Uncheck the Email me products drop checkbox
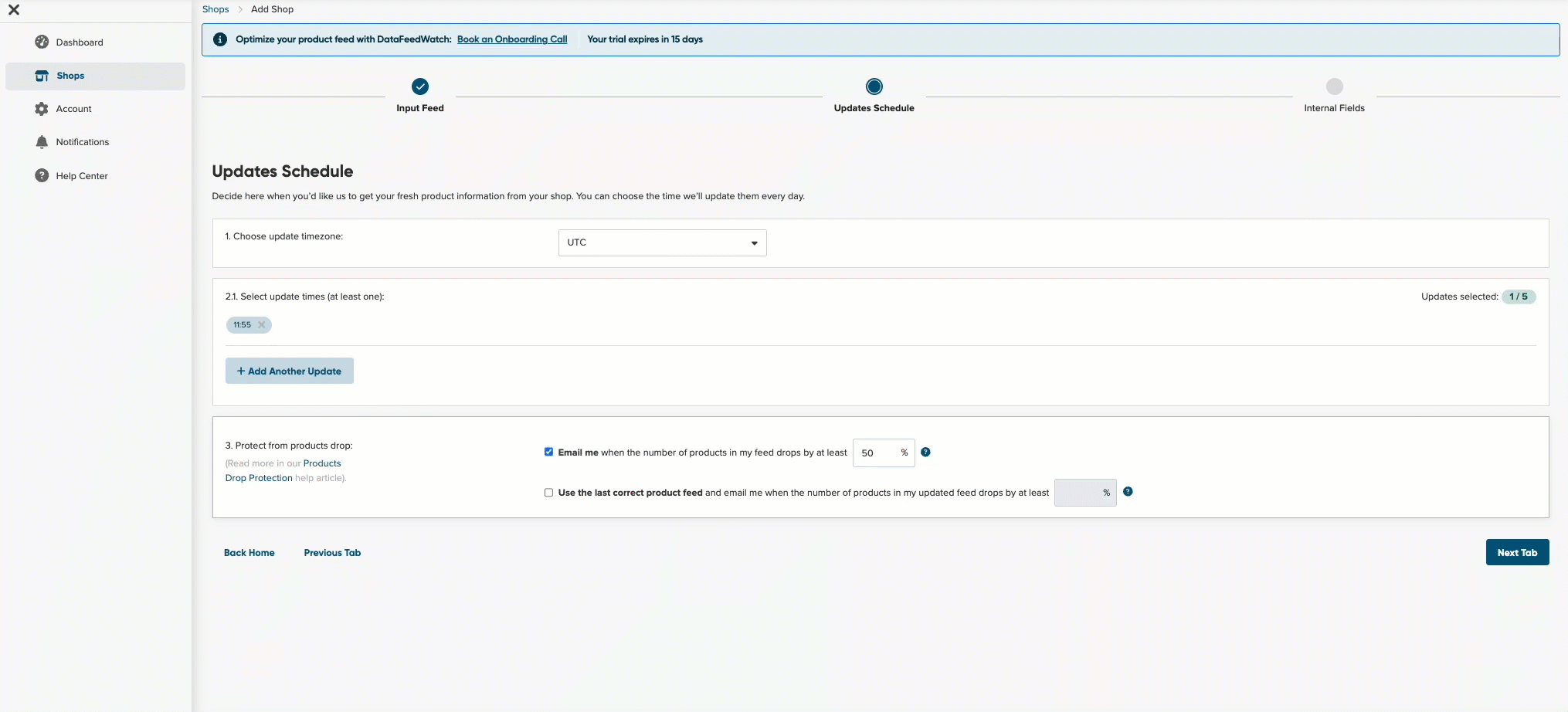The height and width of the screenshot is (712, 1568). [x=548, y=452]
